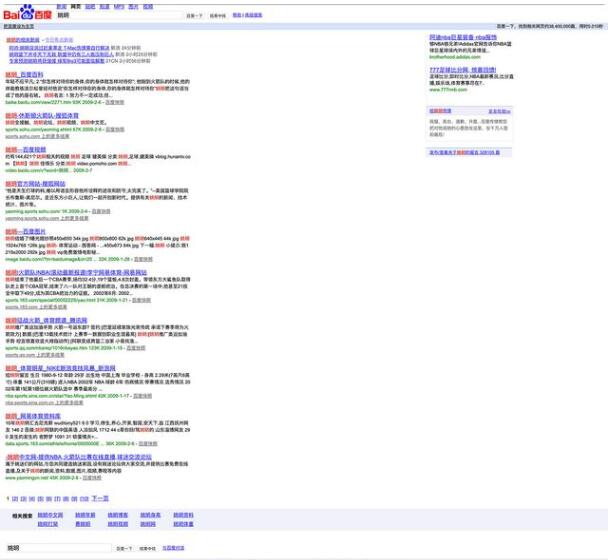Viewport: 608px width, 560px height.
Task: Open the 姚明_网易体育资料库 result
Action: 33,415
